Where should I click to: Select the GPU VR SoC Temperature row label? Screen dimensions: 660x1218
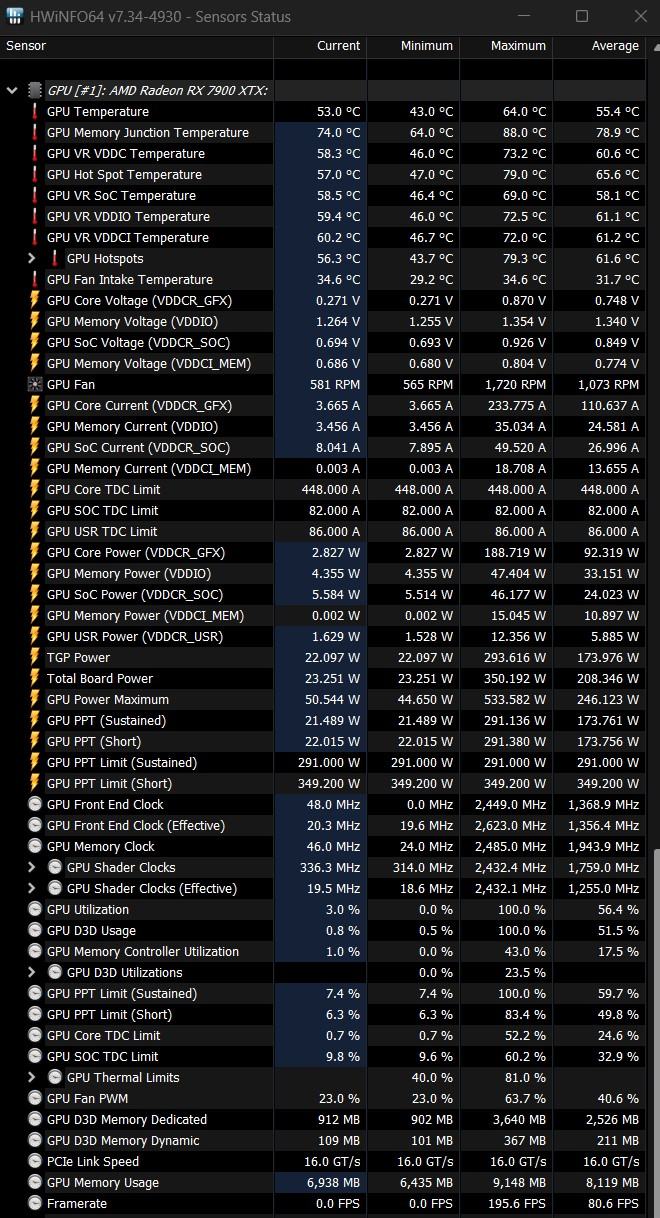121,195
